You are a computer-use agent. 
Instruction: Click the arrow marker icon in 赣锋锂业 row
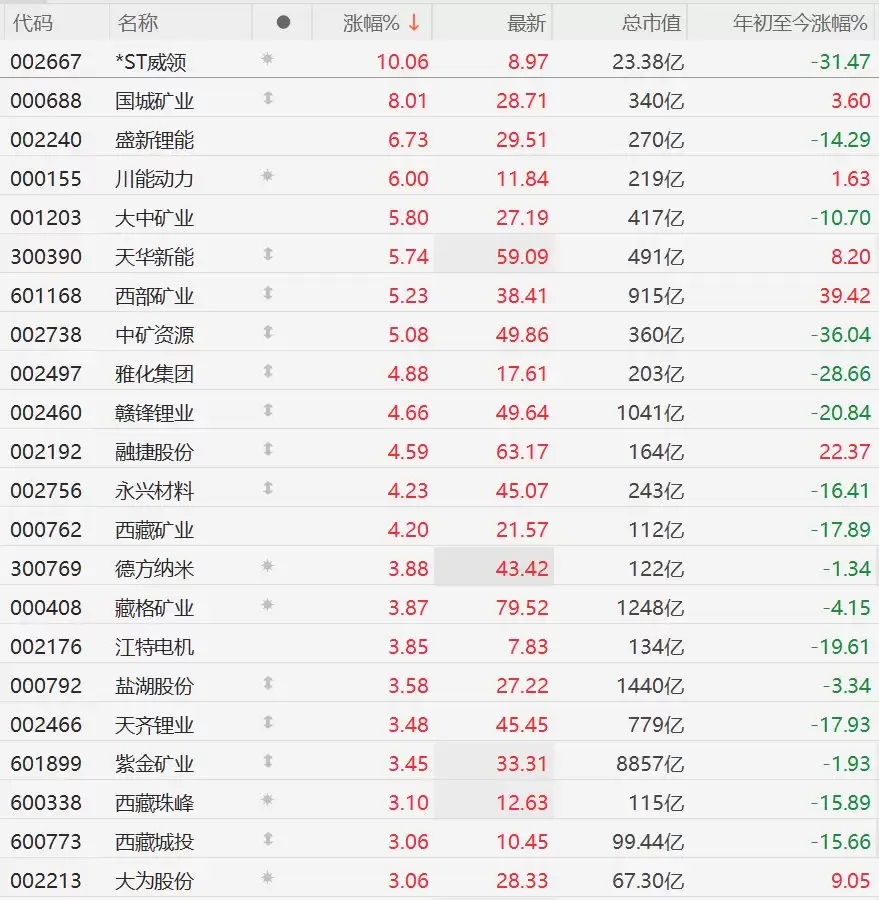(268, 410)
